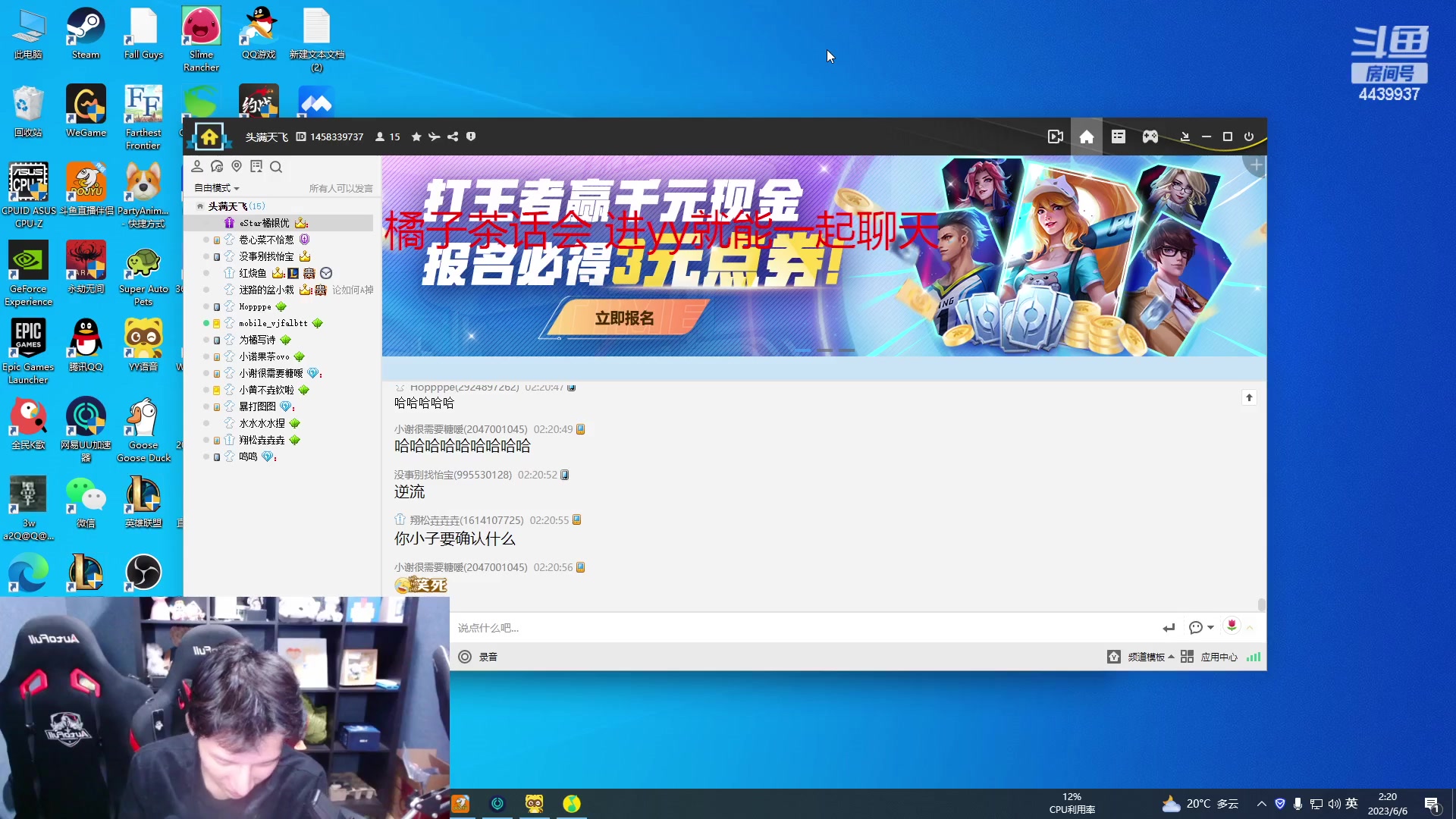Open the 自由模式 mode dropdown
The image size is (1456, 819).
(217, 188)
